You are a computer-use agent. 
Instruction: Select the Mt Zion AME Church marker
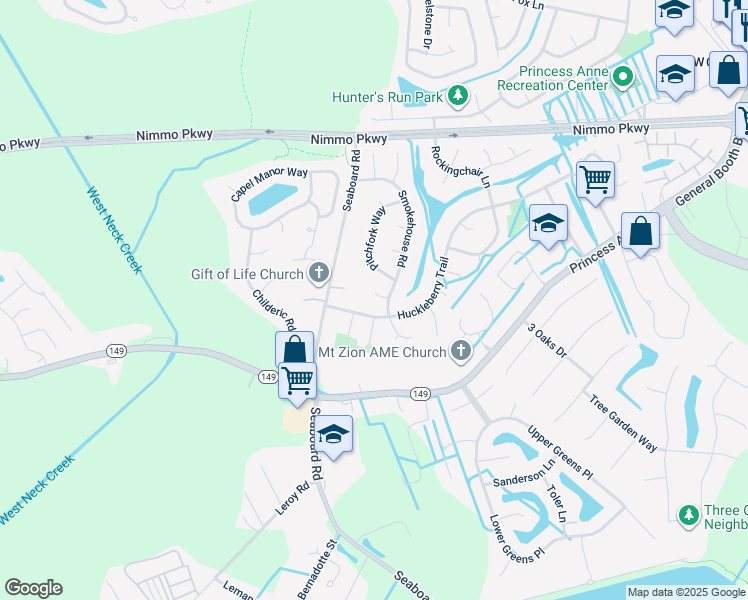click(x=461, y=351)
